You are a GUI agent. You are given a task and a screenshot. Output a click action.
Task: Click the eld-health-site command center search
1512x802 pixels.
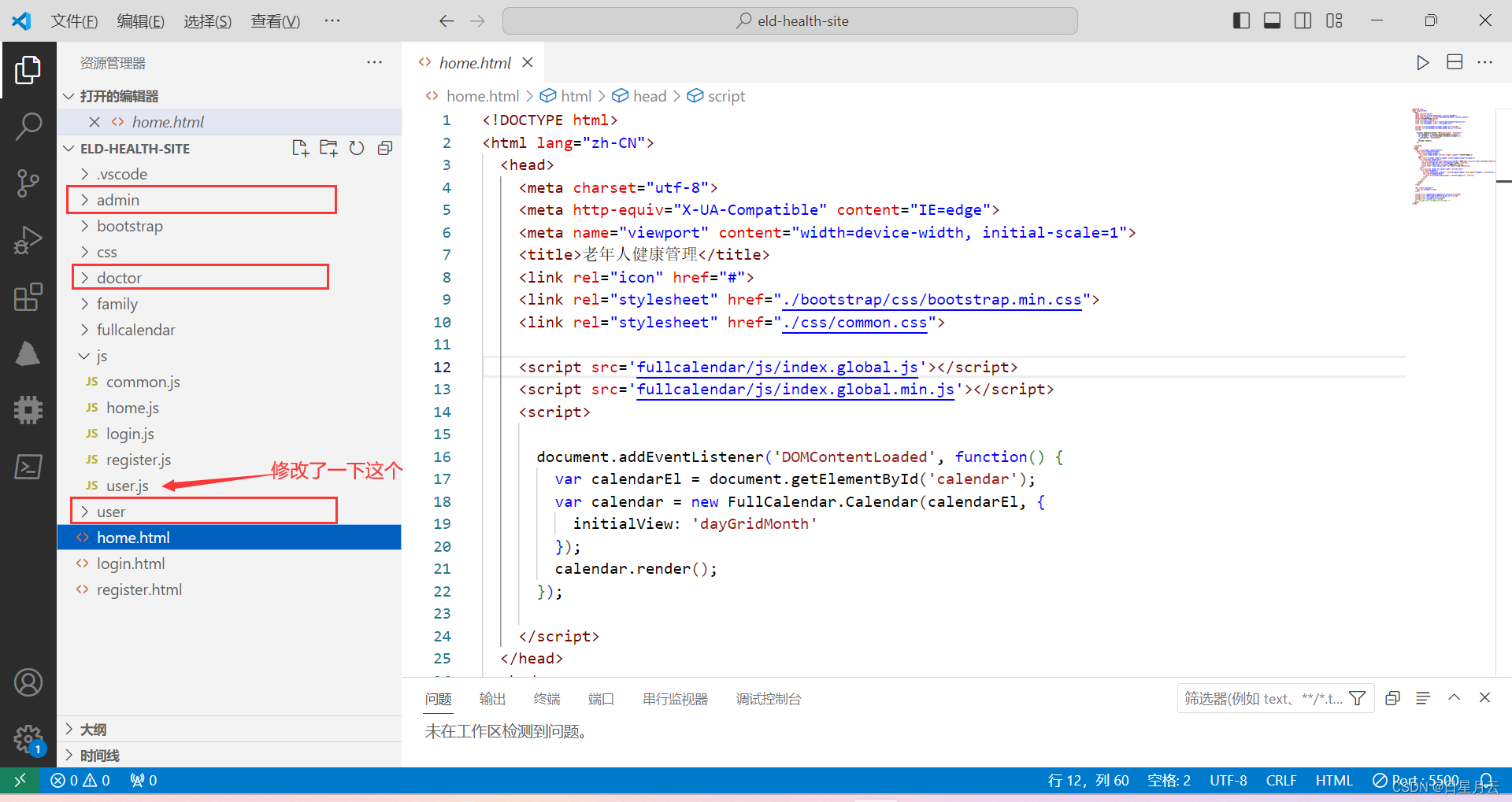click(790, 21)
